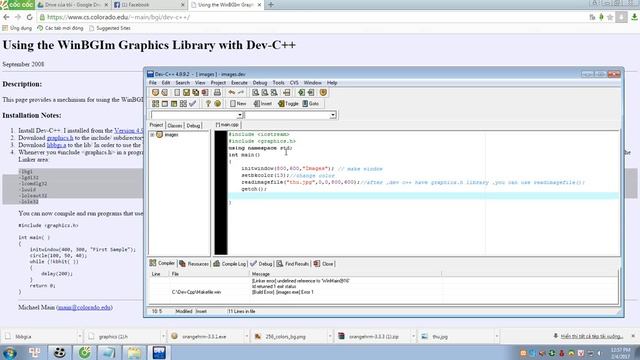The height and width of the screenshot is (360, 640).
Task: Switch to the Debug tab in left panel
Action: click(193, 126)
